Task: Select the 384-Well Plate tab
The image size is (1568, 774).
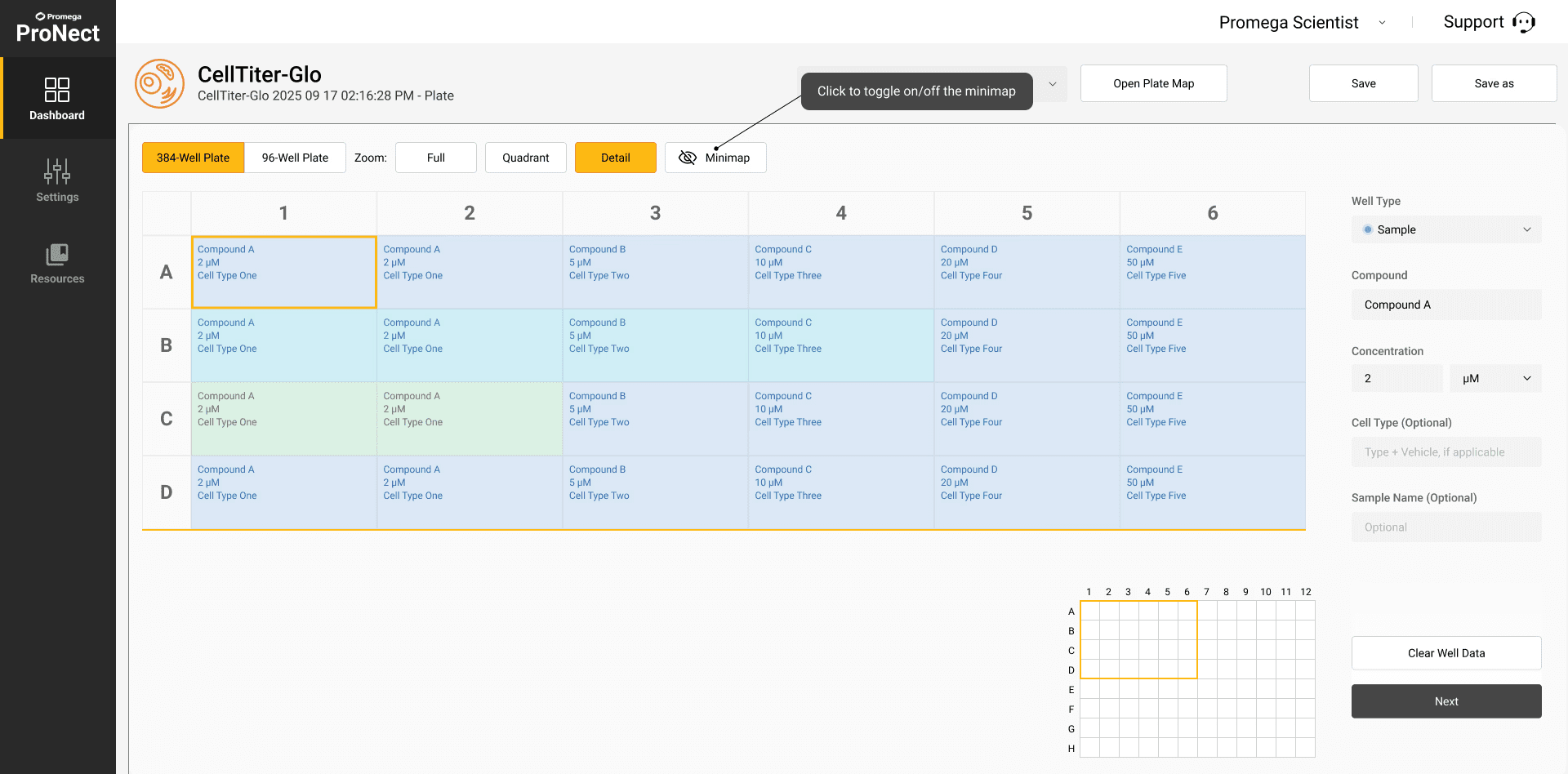Action: pos(194,158)
